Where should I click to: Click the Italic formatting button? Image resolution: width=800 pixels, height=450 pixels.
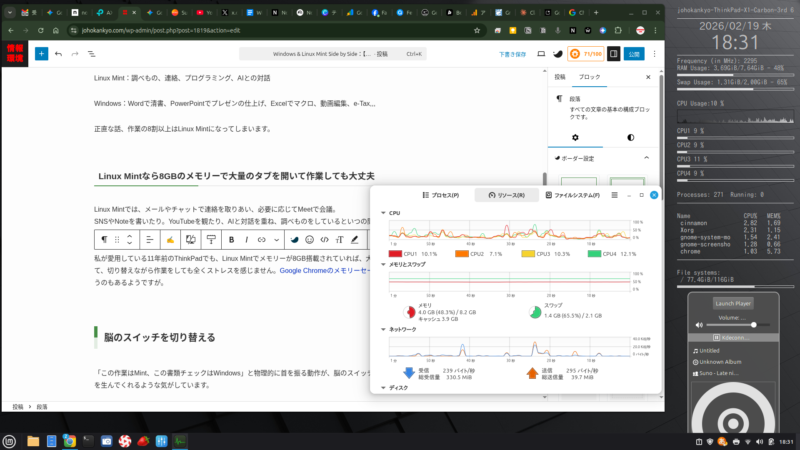[246, 240]
